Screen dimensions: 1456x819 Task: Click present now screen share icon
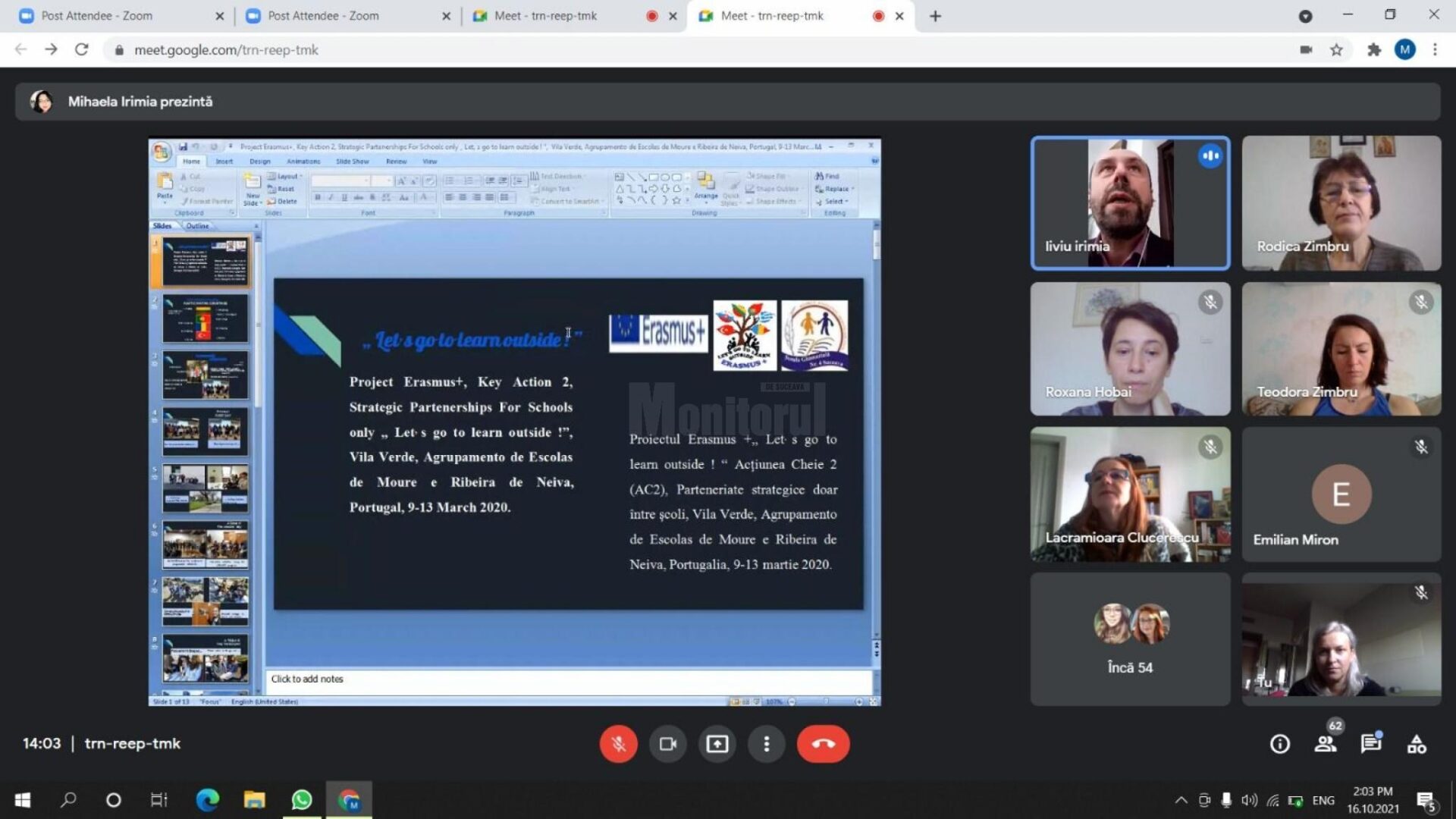(x=717, y=744)
